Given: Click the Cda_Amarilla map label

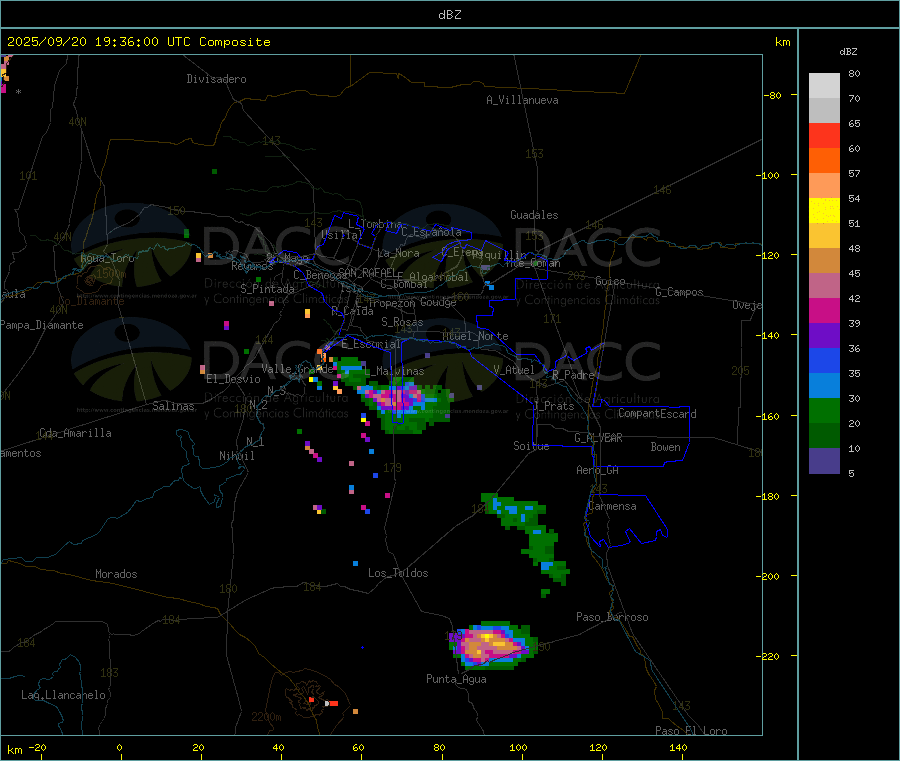Looking at the screenshot, I should 75,433.
